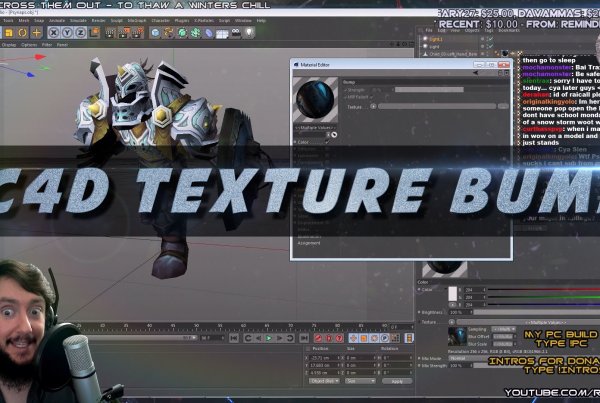
Task: Open the green generator objects icon
Action: pos(182,33)
